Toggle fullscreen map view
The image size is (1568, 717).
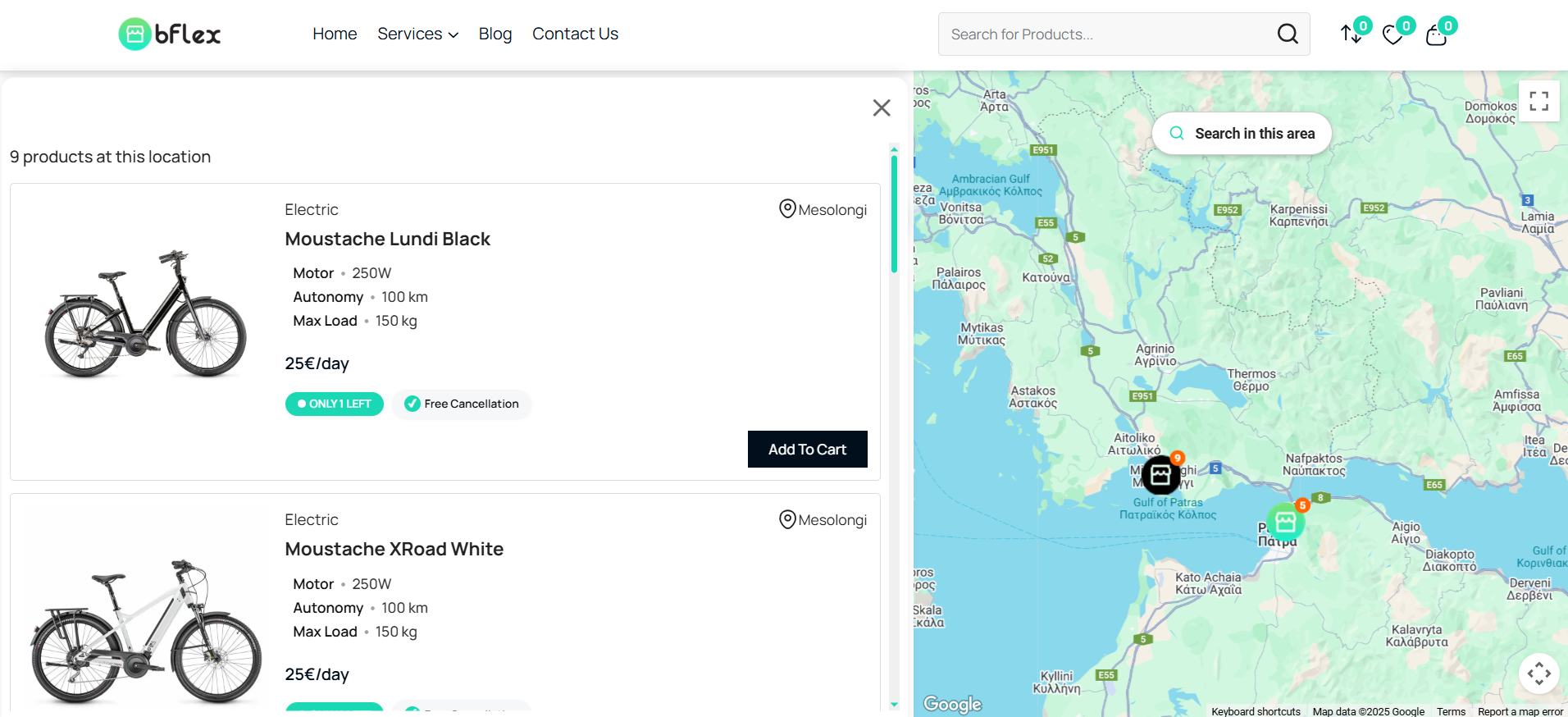point(1538,101)
